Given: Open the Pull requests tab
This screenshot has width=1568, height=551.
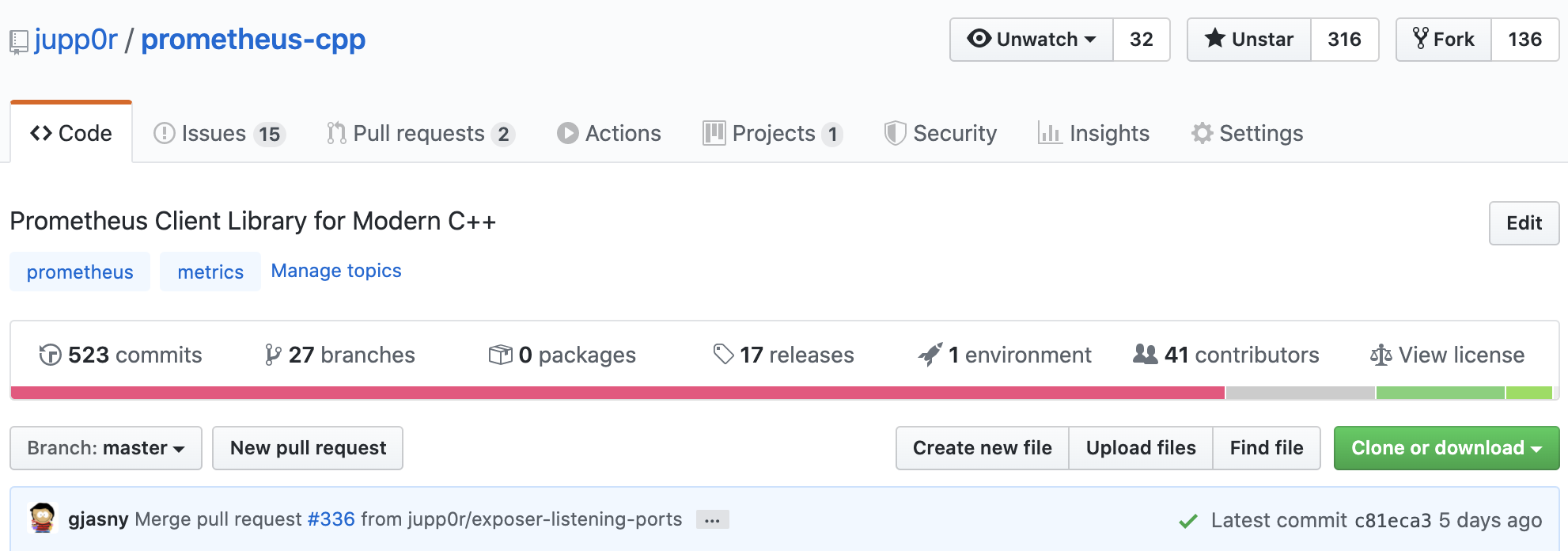Looking at the screenshot, I should point(420,133).
